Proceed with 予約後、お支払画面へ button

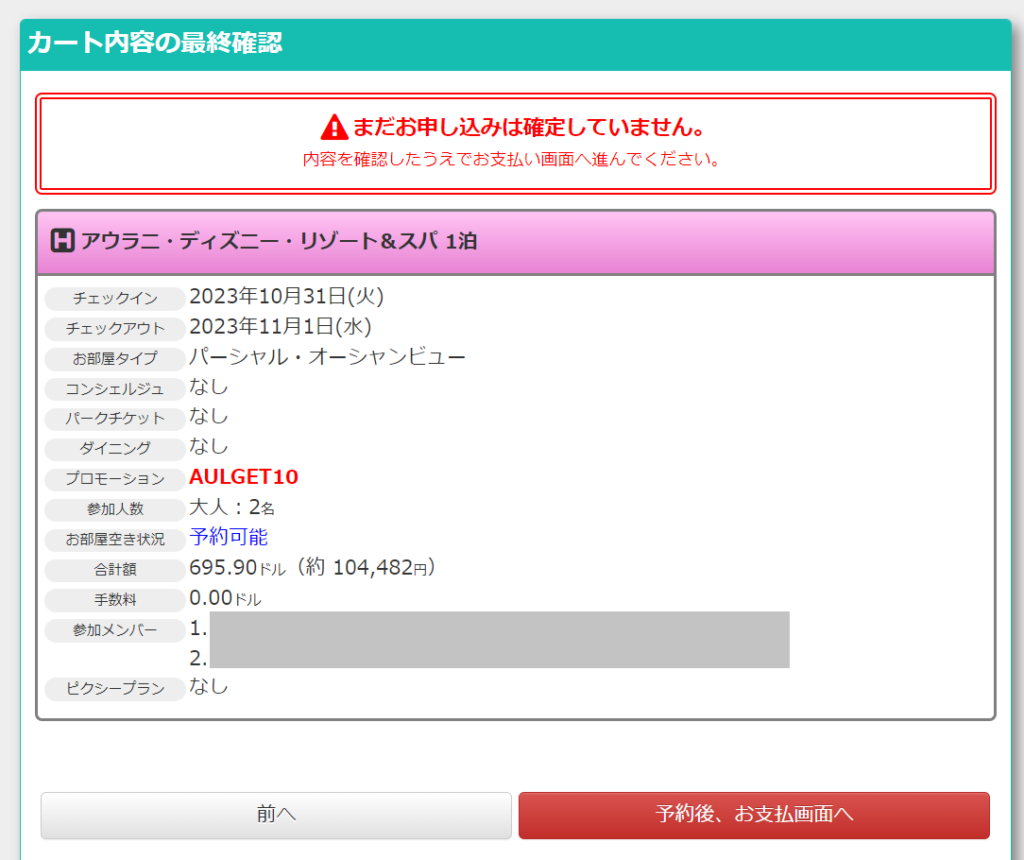pyautogui.click(x=754, y=815)
